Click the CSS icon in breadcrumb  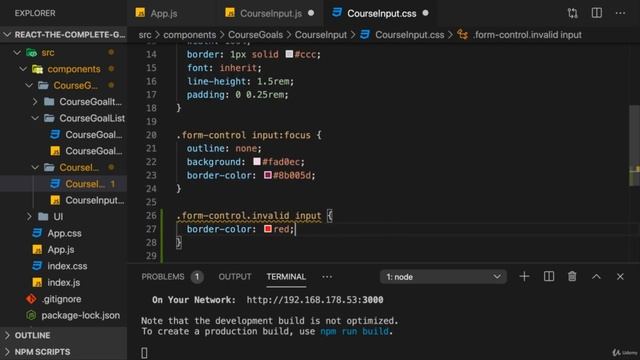point(365,35)
